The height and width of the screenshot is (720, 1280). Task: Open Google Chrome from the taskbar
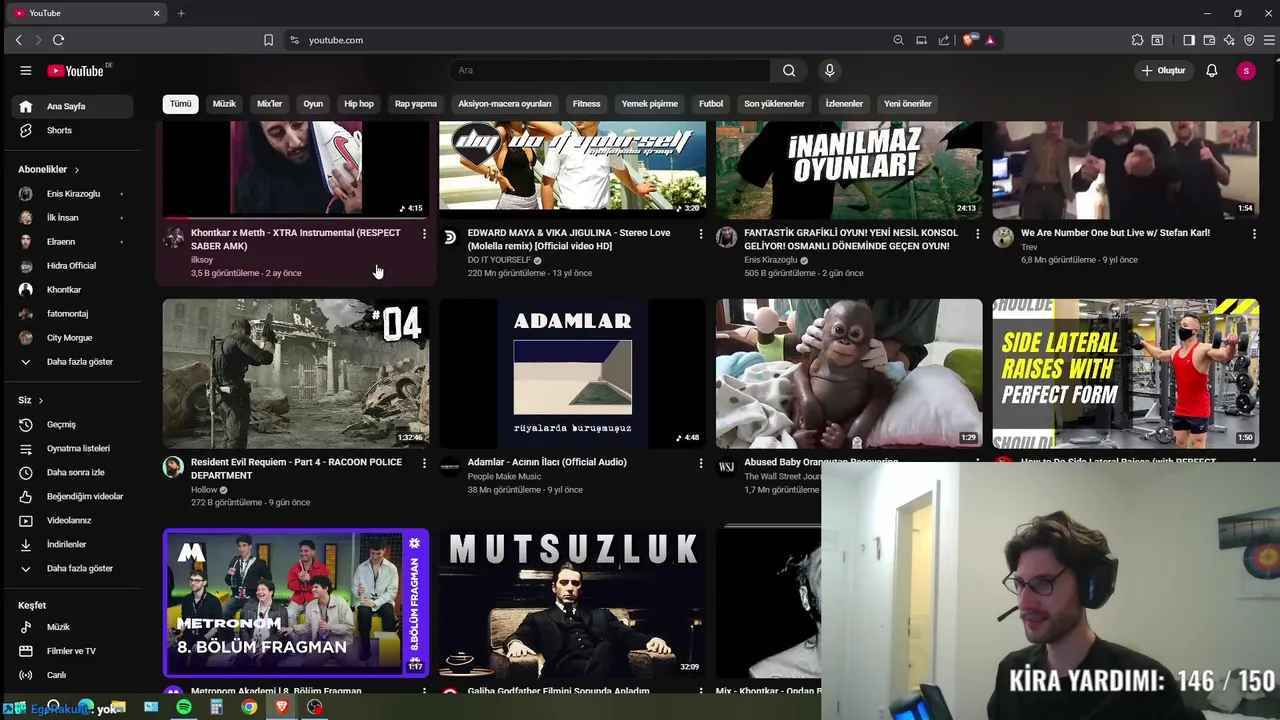[x=249, y=707]
